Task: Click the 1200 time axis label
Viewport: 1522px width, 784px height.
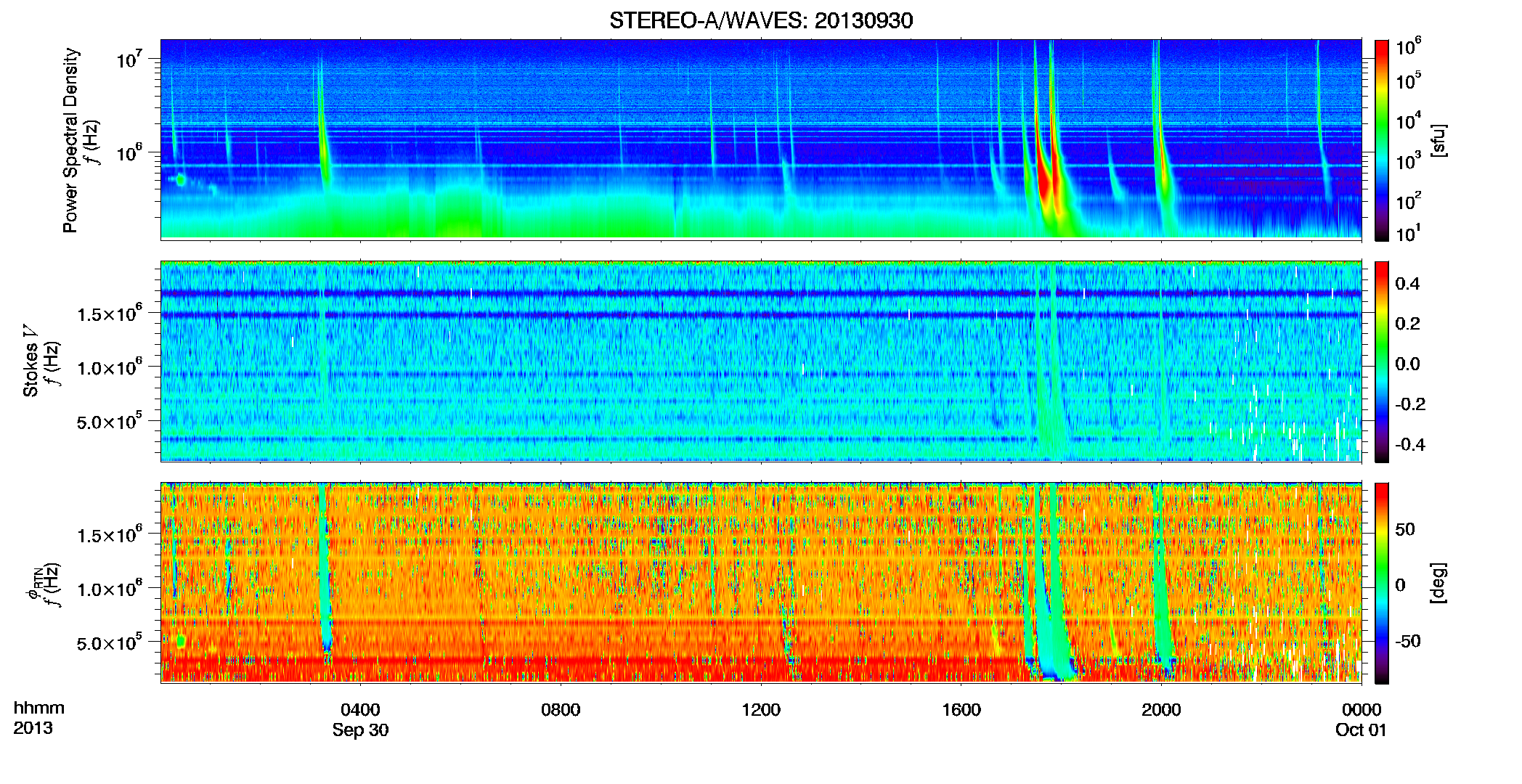Action: click(761, 709)
